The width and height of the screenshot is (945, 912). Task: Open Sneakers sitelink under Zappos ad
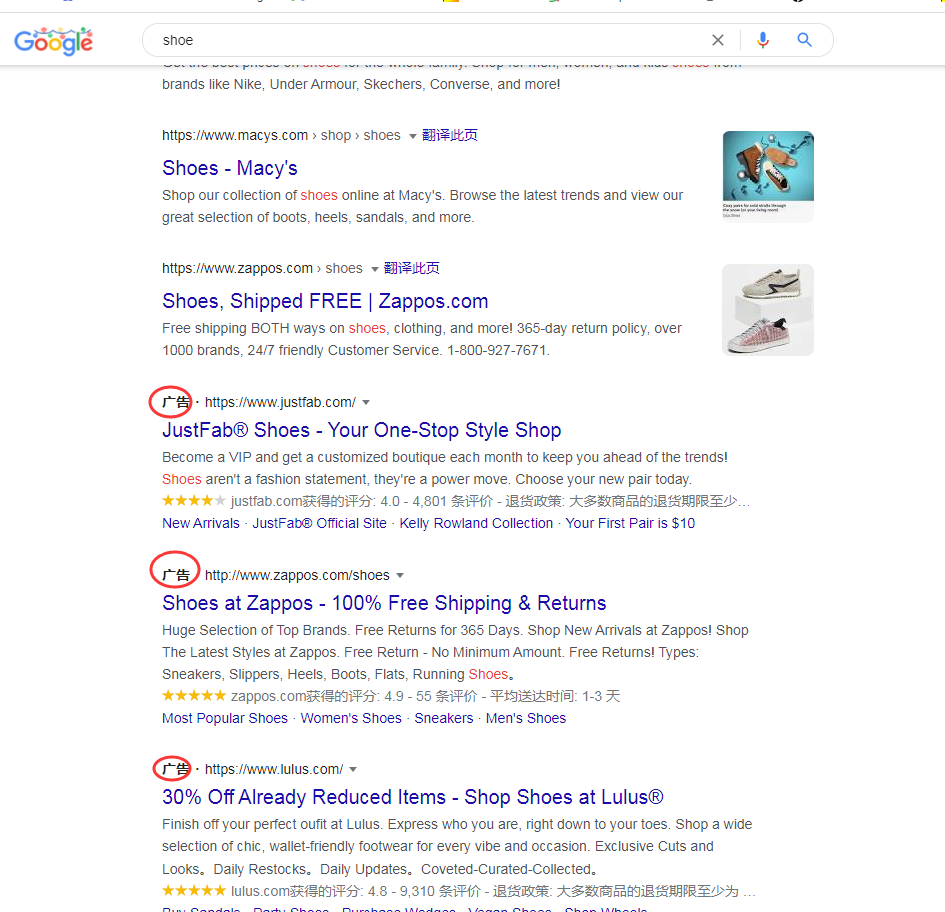[444, 719]
